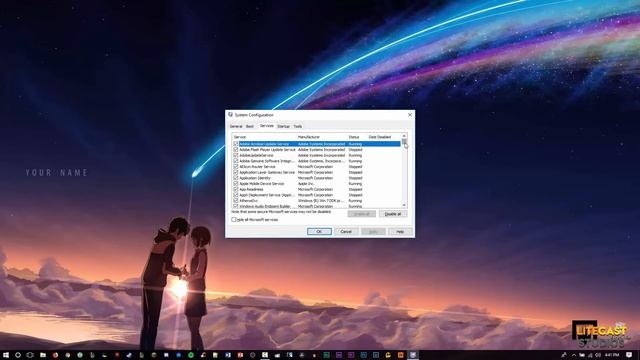Select the System Configuration taskbar button
Image resolution: width=640 pixels, height=360 pixels.
(x=413, y=355)
